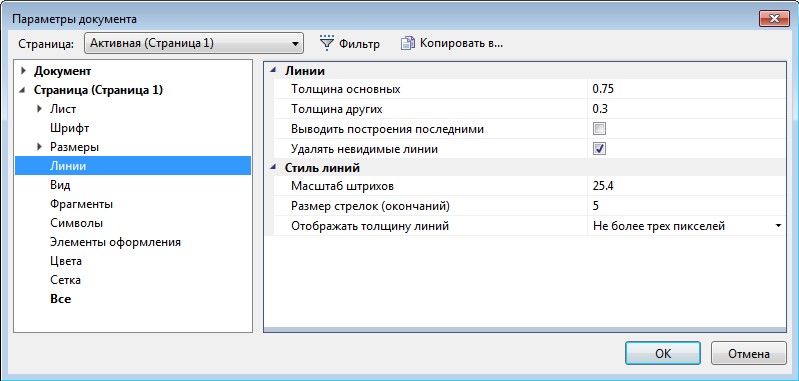Click the Фильтр funnel icon
This screenshot has height=381, width=799.
[x=327, y=43]
